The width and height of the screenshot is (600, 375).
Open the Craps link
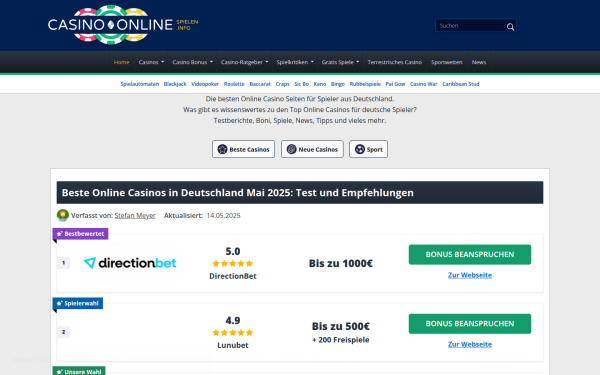click(282, 84)
